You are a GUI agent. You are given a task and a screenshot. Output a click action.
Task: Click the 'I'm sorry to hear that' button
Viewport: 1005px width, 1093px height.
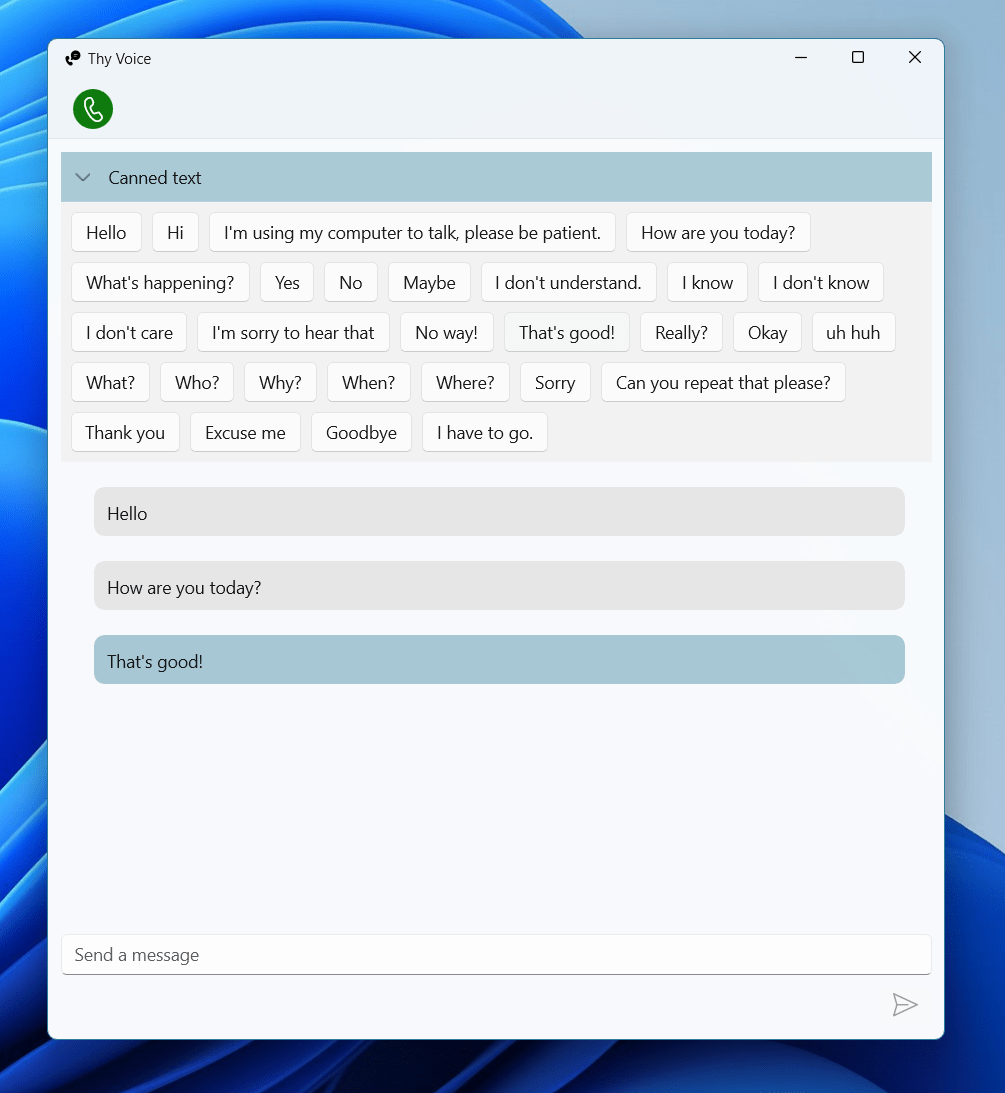293,333
